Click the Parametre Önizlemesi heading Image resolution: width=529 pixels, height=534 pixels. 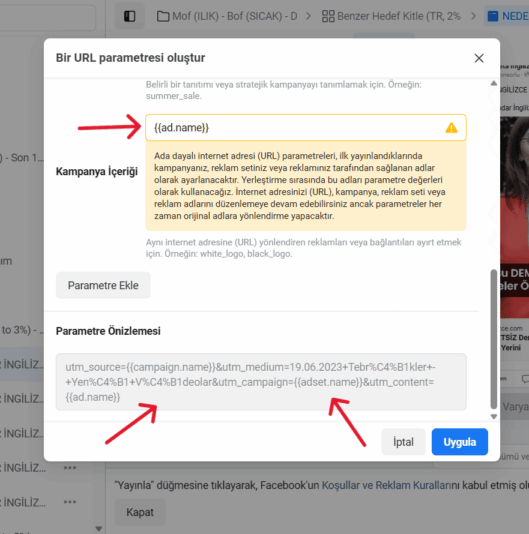(108, 331)
